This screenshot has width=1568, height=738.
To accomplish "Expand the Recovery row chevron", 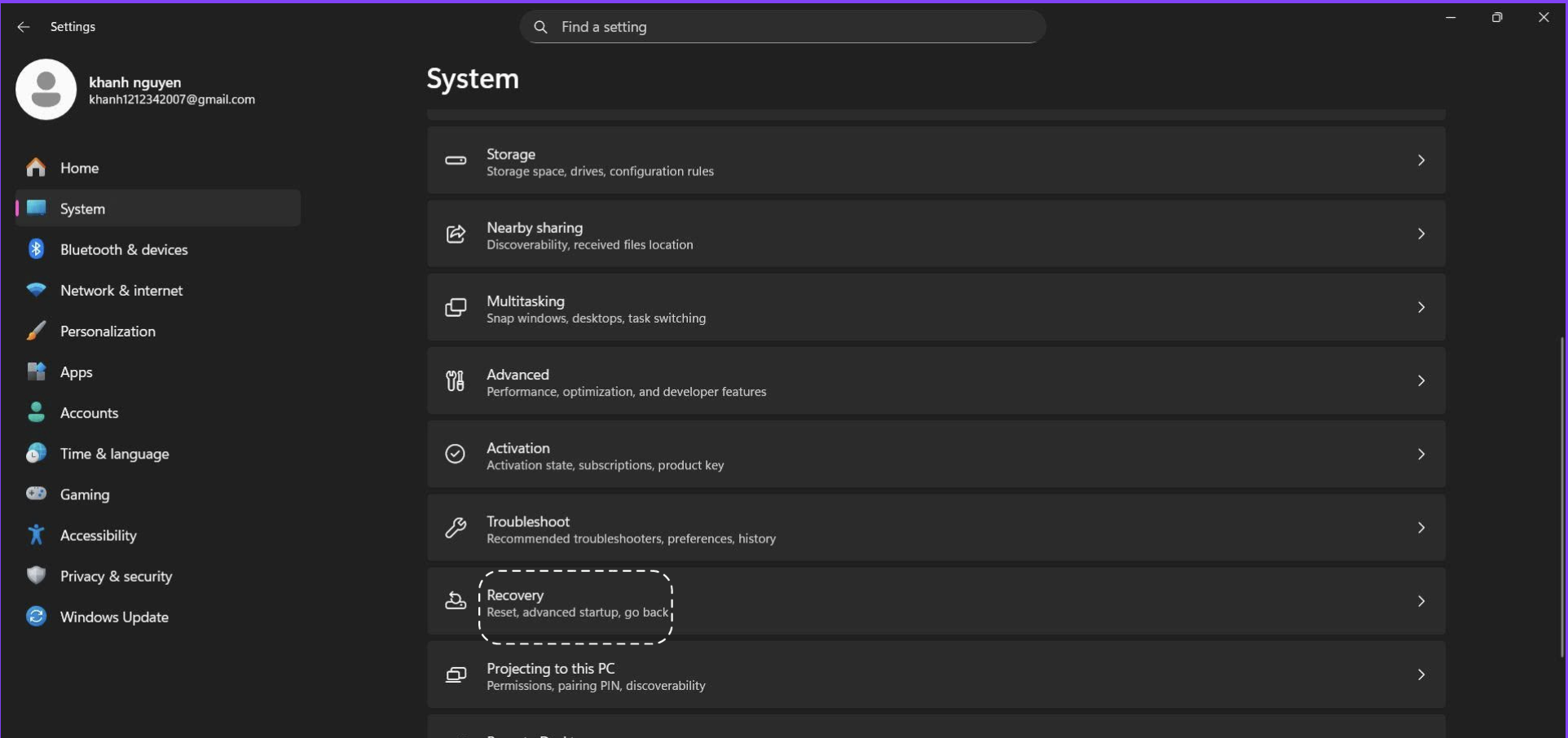I will click(1420, 601).
